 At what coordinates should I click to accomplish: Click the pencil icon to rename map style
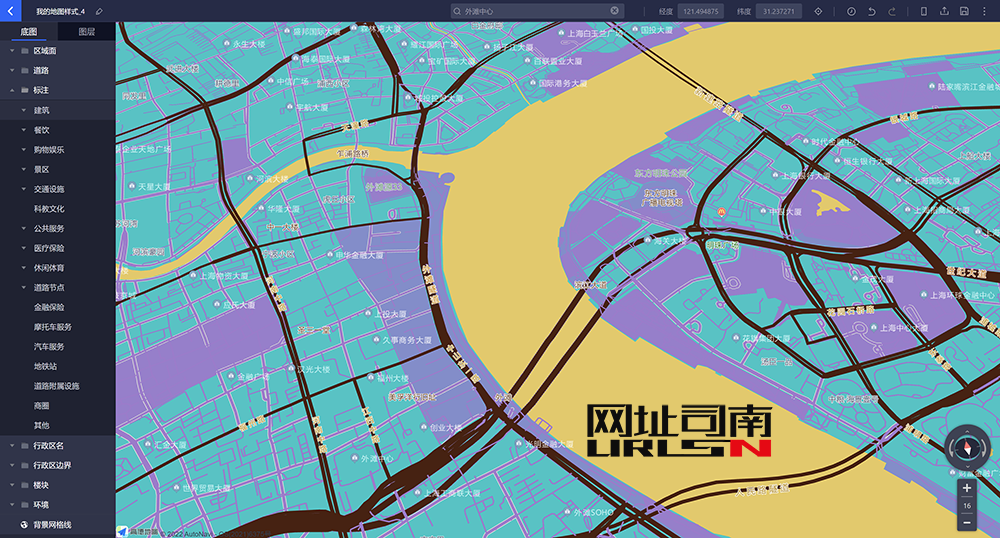pyautogui.click(x=99, y=11)
